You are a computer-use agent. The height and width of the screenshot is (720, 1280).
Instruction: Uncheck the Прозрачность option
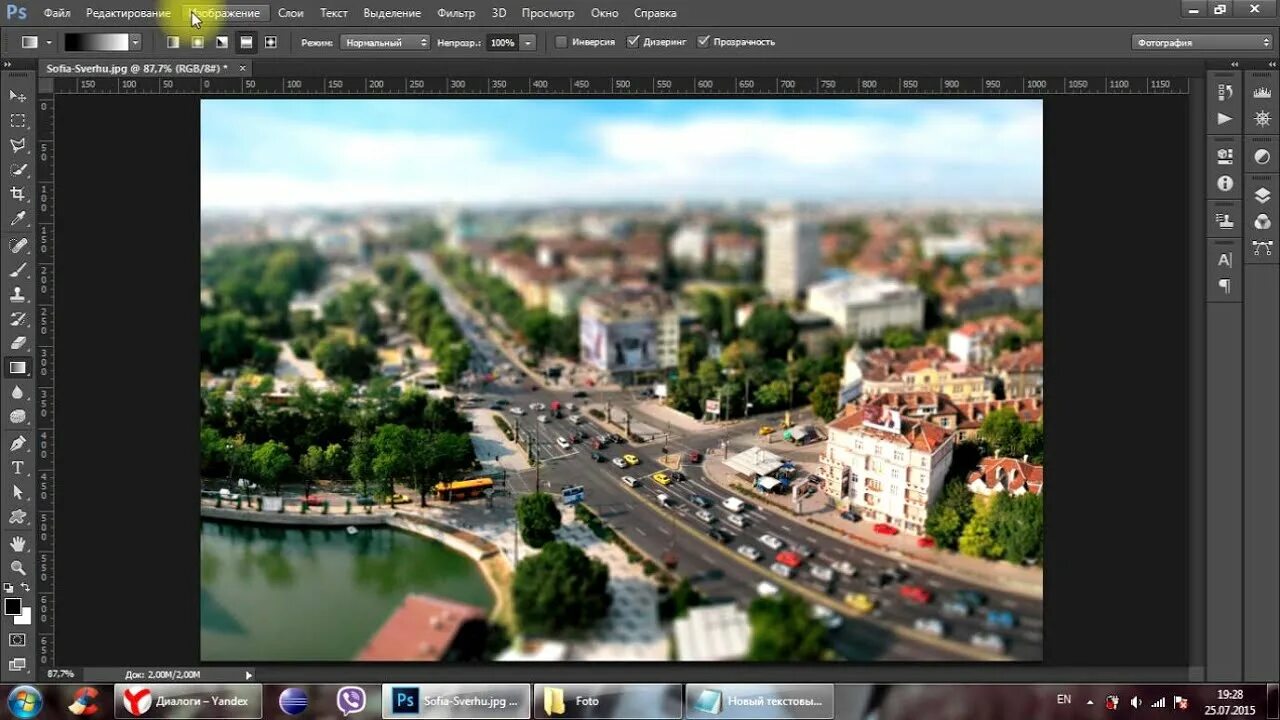pyautogui.click(x=705, y=41)
